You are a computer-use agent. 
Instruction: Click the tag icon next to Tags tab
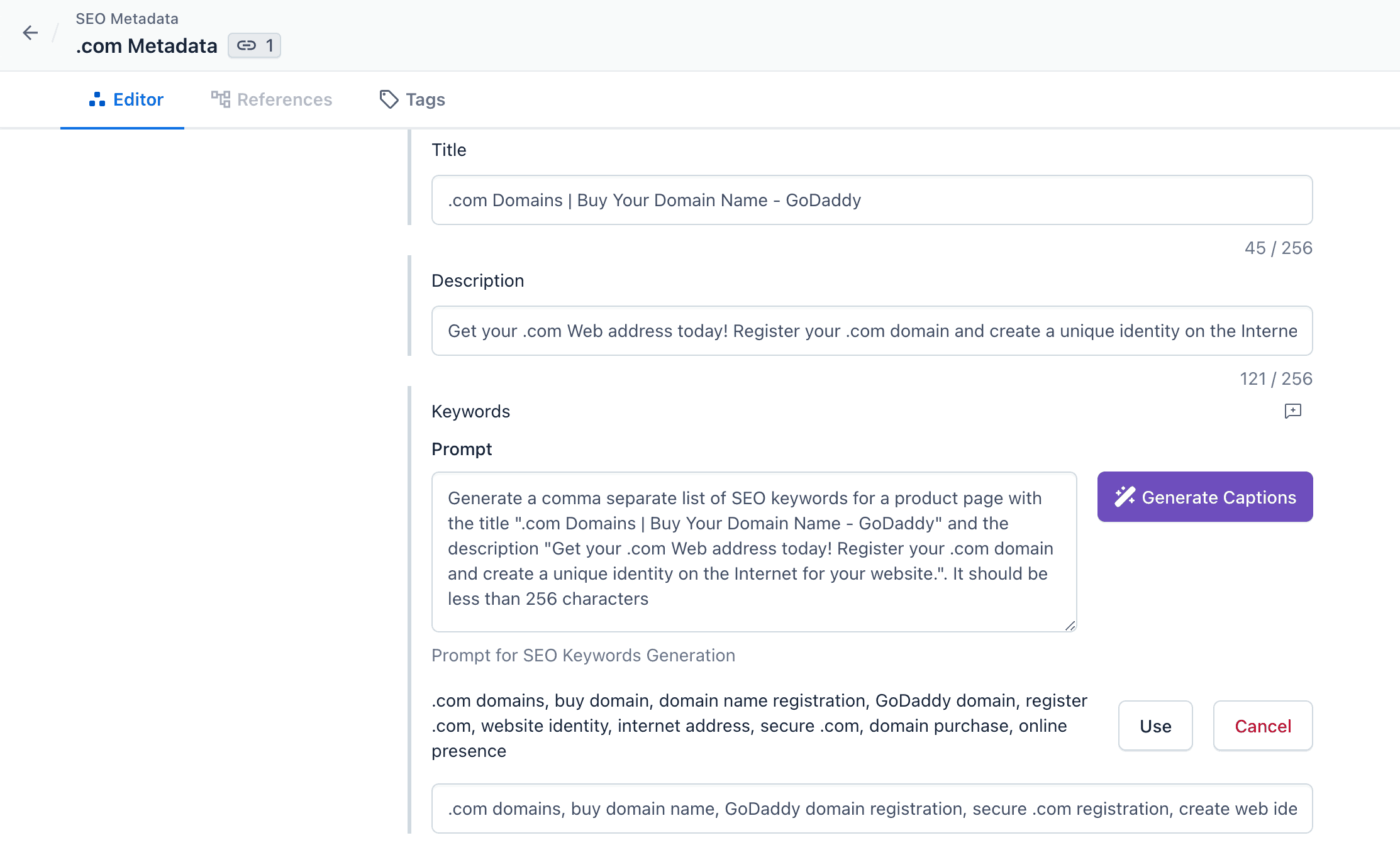[389, 99]
